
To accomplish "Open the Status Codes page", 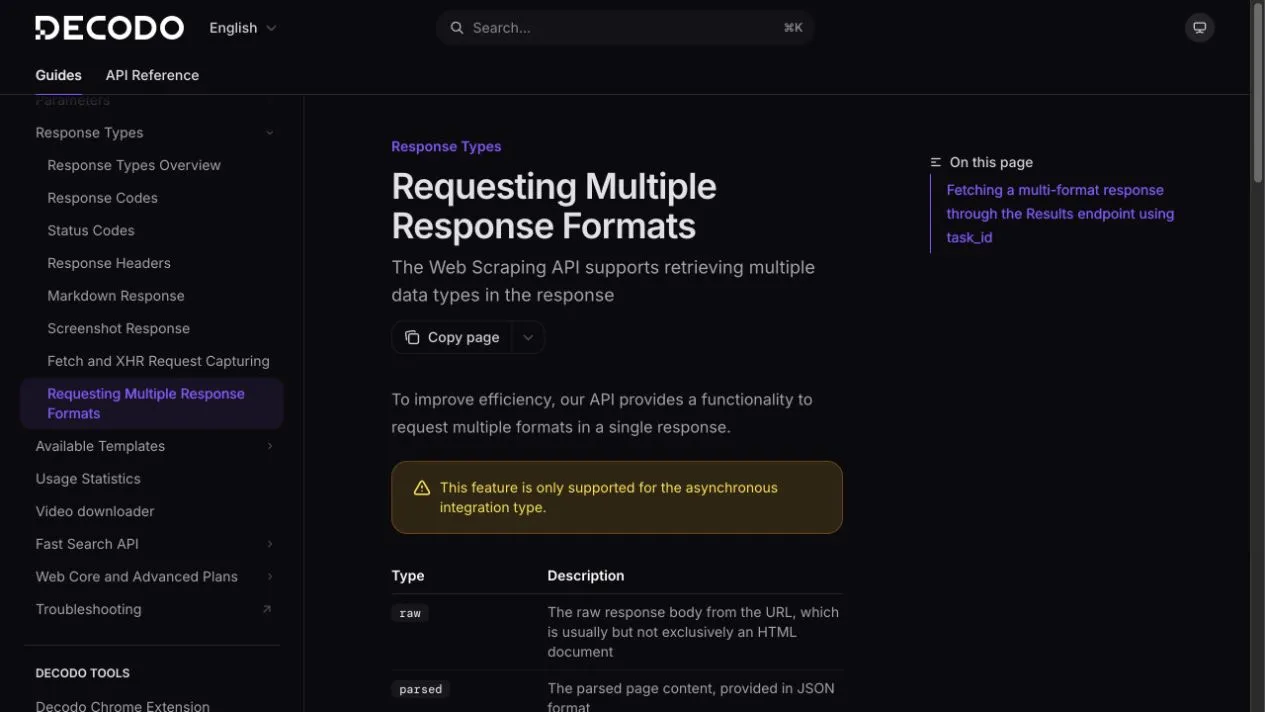I will point(91,230).
